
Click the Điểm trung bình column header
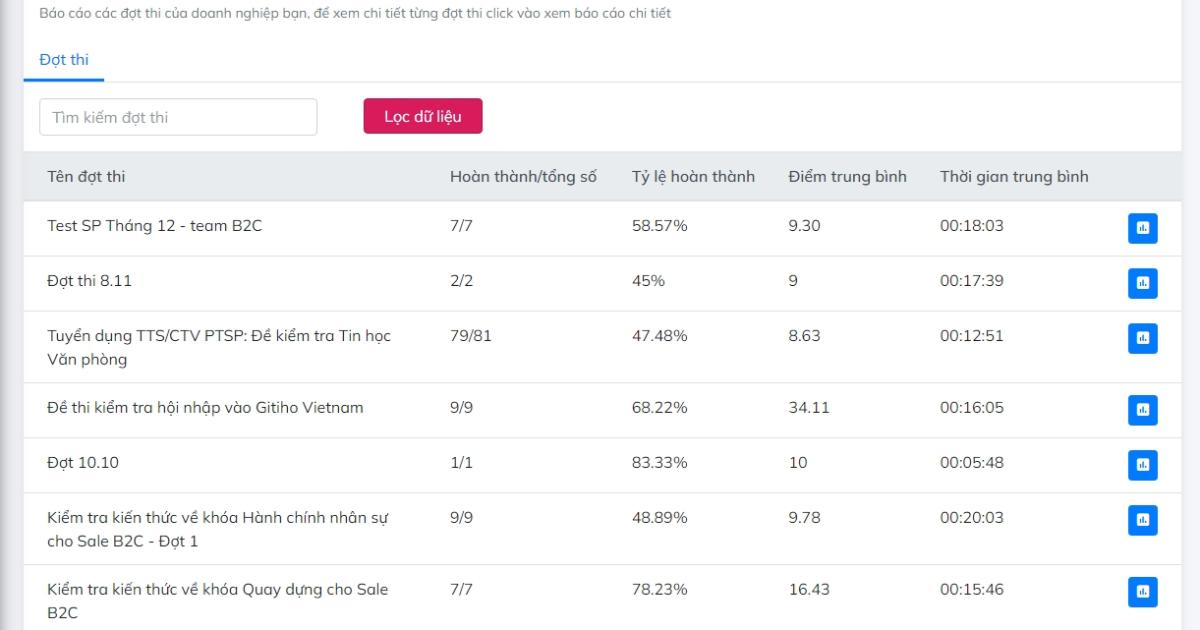coord(847,177)
